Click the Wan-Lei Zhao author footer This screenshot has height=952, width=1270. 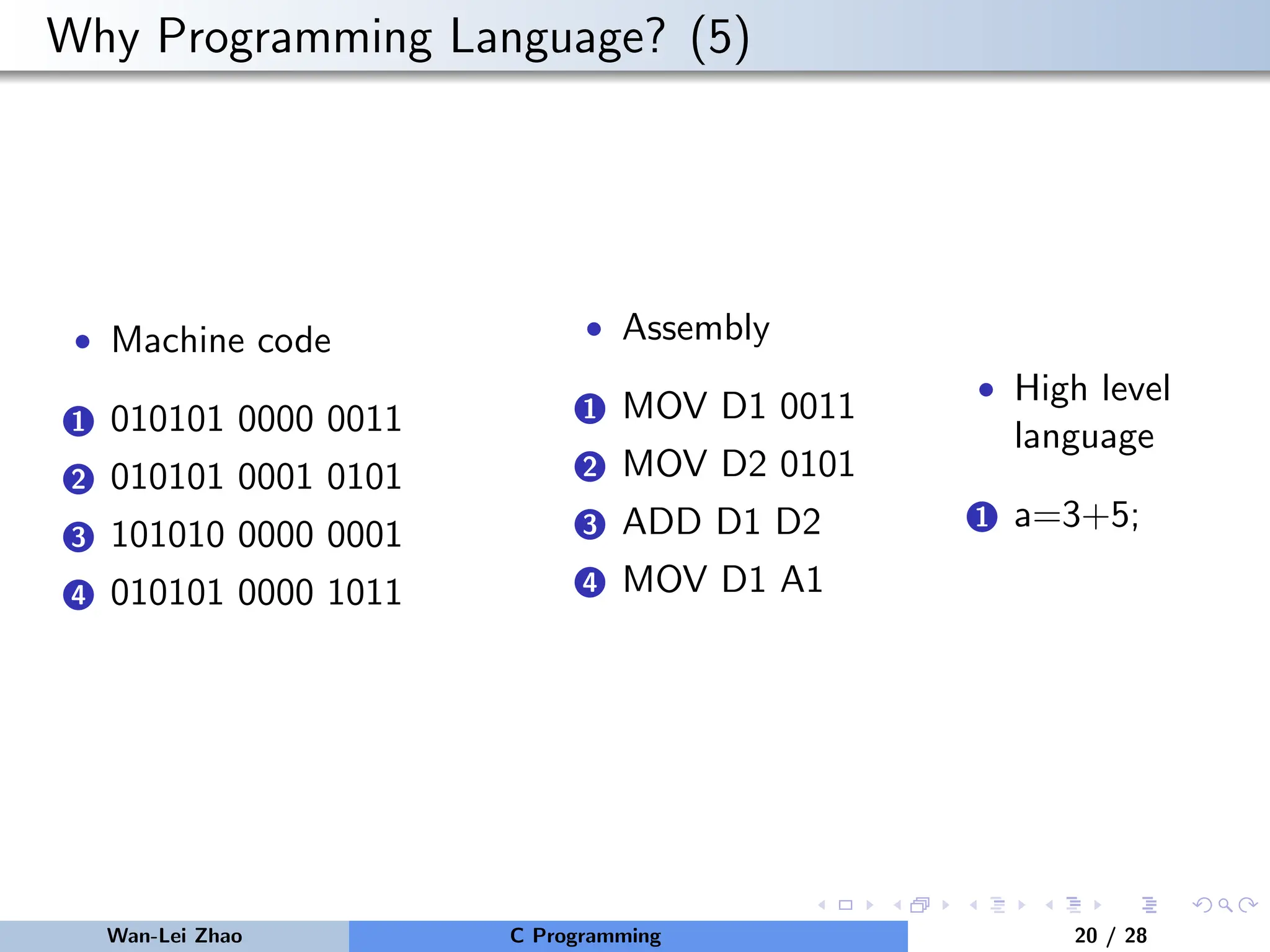[174, 935]
